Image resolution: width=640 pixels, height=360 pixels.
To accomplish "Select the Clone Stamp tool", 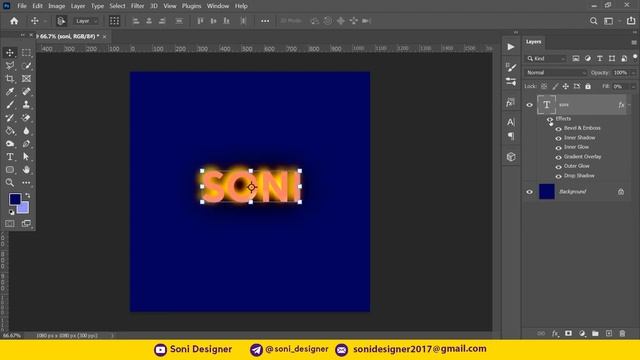I will point(26,105).
